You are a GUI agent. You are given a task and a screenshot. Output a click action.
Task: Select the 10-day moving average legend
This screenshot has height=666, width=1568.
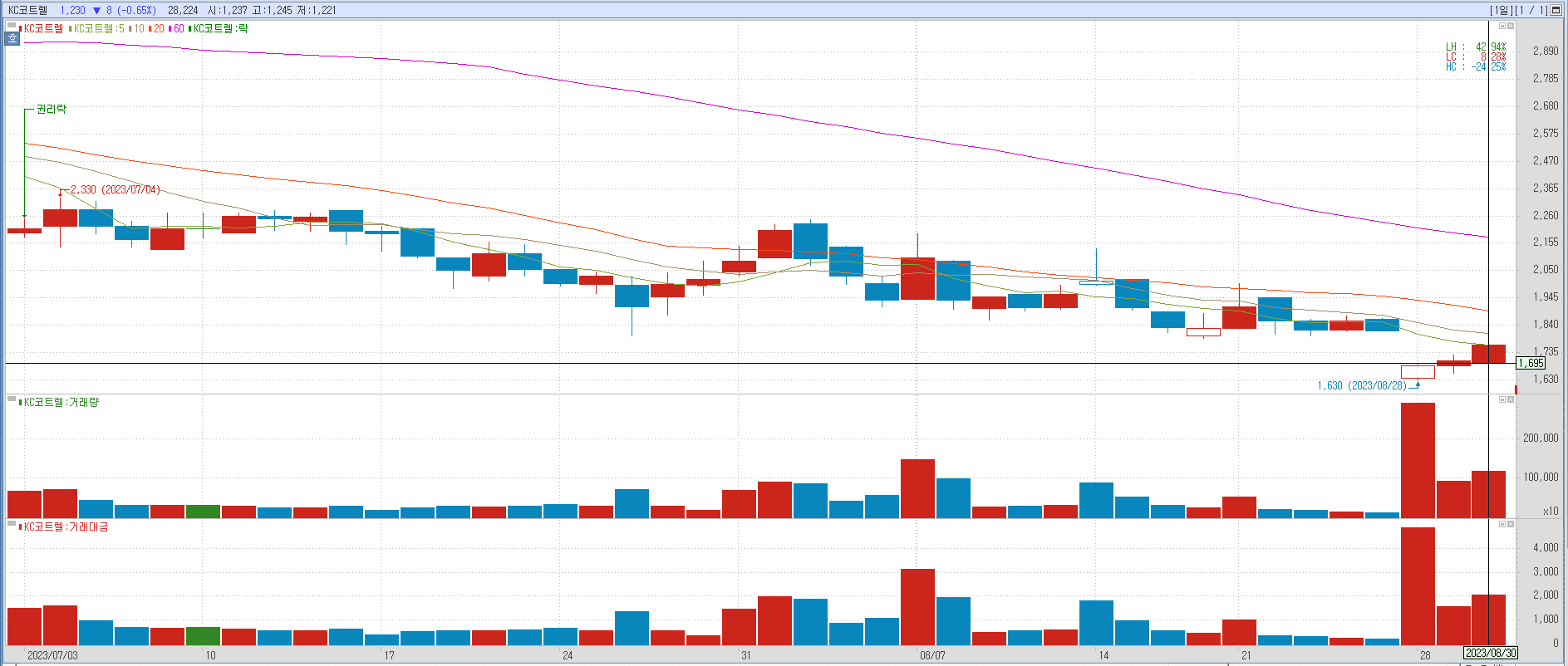[x=138, y=28]
